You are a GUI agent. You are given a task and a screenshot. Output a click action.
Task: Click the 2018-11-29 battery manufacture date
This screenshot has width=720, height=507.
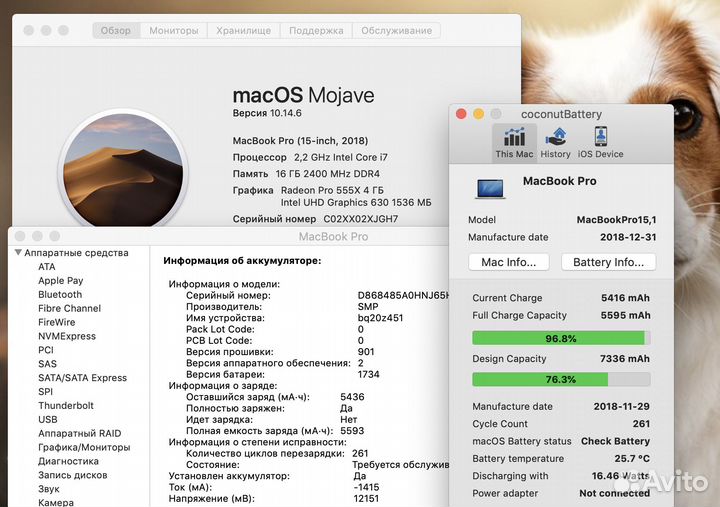click(x=621, y=406)
